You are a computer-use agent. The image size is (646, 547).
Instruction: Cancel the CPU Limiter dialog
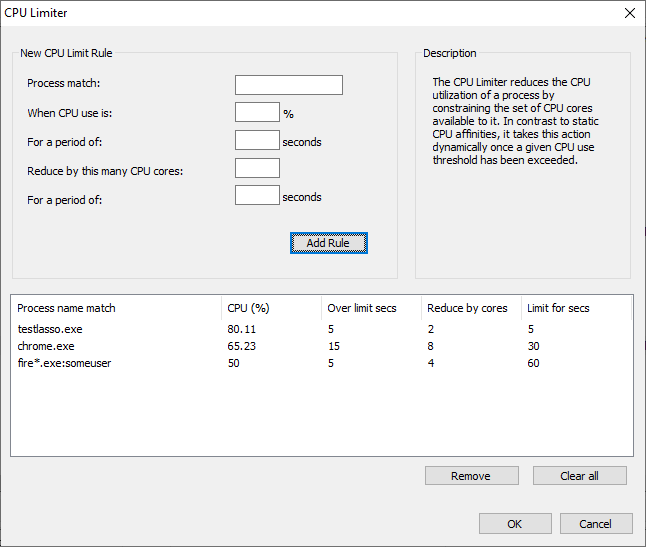coord(595,524)
